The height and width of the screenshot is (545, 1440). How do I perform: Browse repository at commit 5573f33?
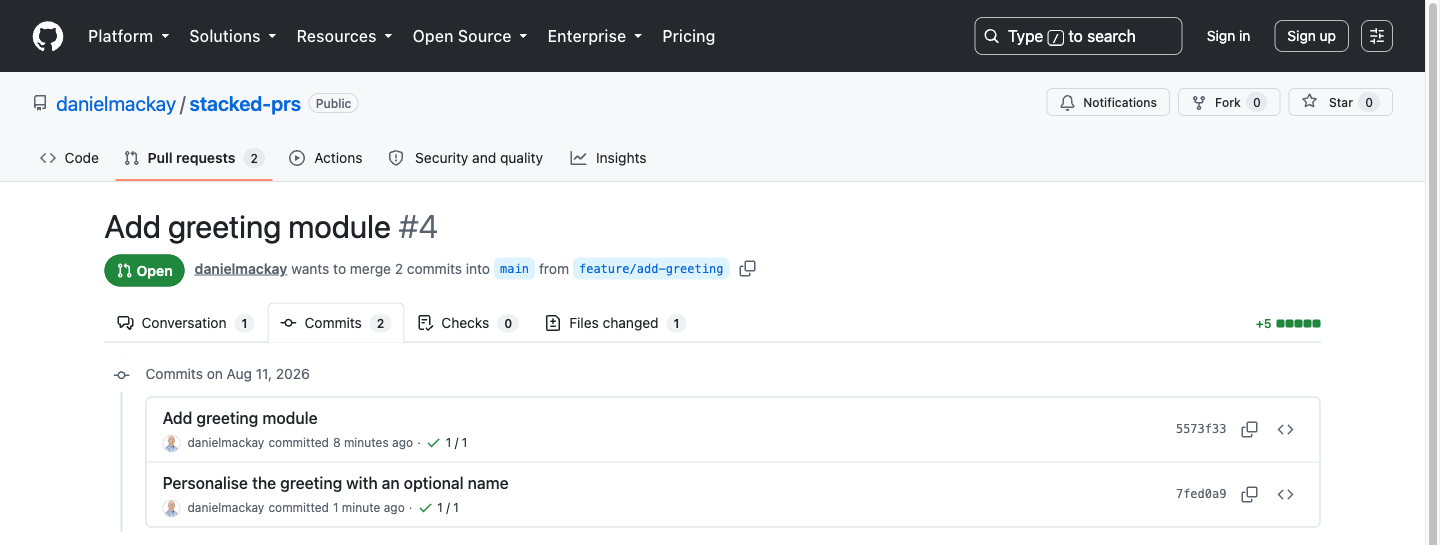pos(1286,430)
